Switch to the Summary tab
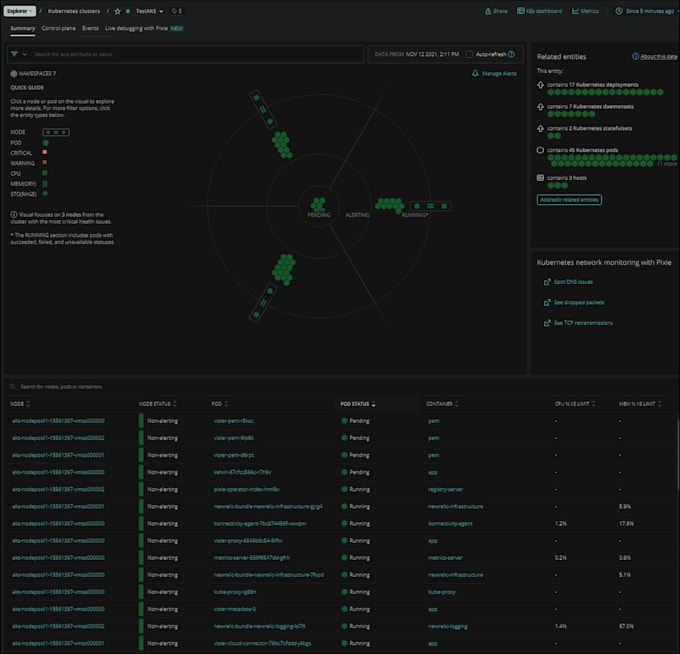680x654 pixels. 23,28
